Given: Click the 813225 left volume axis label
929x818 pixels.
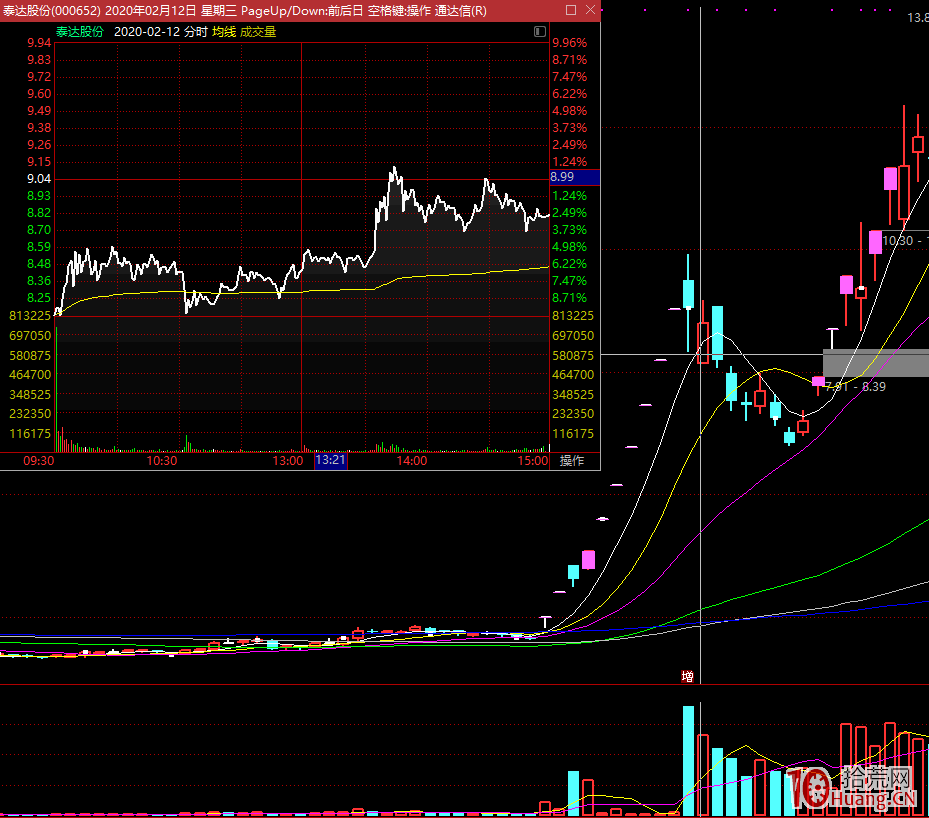Looking at the screenshot, I should (x=30, y=316).
